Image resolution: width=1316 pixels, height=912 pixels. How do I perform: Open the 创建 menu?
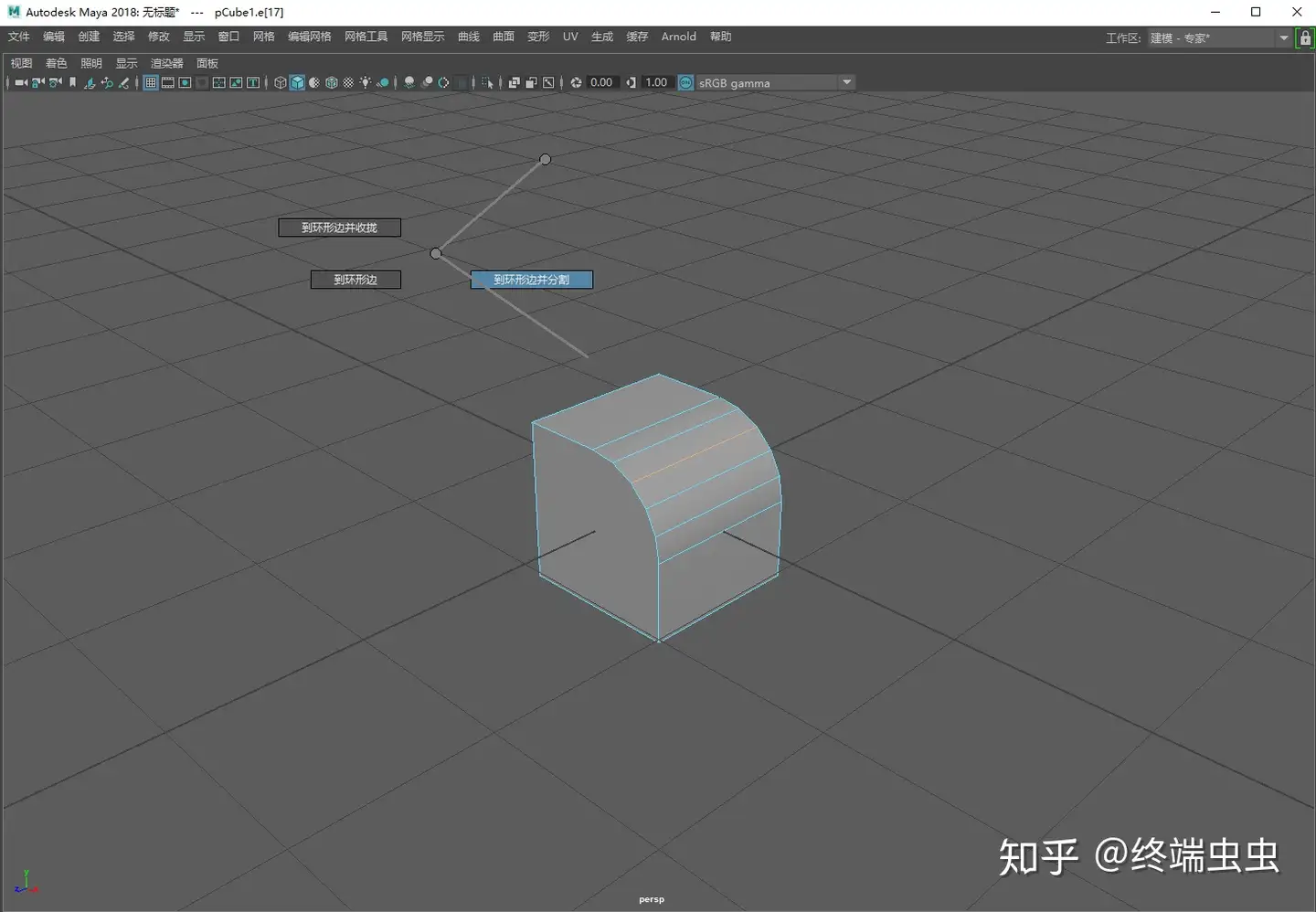pos(89,37)
